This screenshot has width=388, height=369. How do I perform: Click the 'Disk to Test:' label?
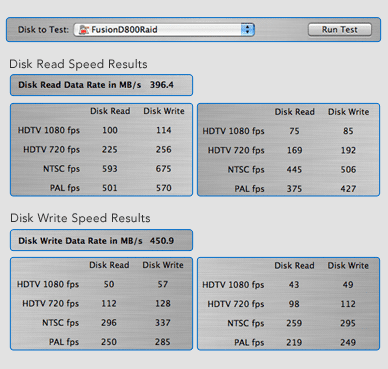point(43,30)
